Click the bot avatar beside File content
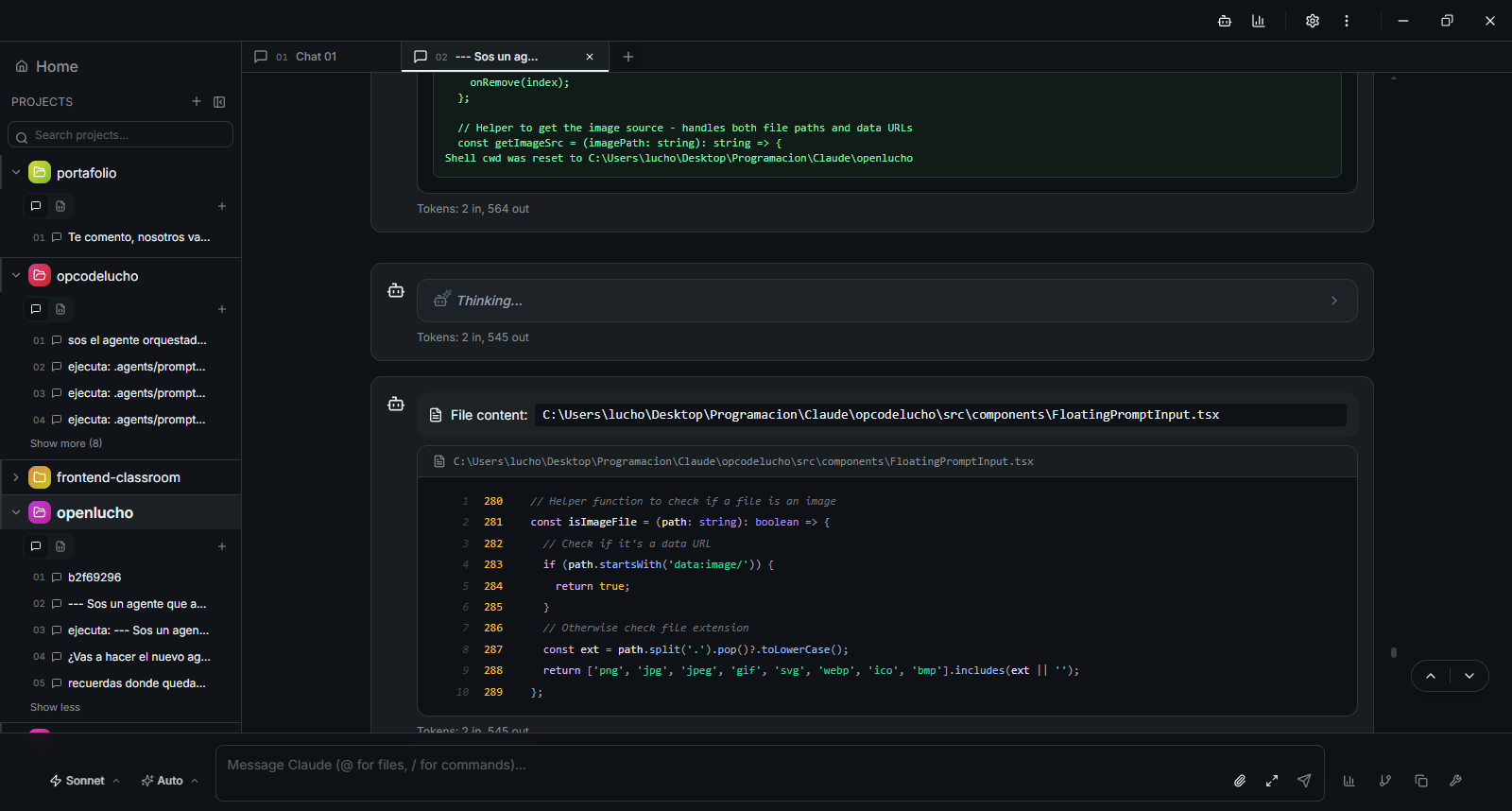 point(396,405)
